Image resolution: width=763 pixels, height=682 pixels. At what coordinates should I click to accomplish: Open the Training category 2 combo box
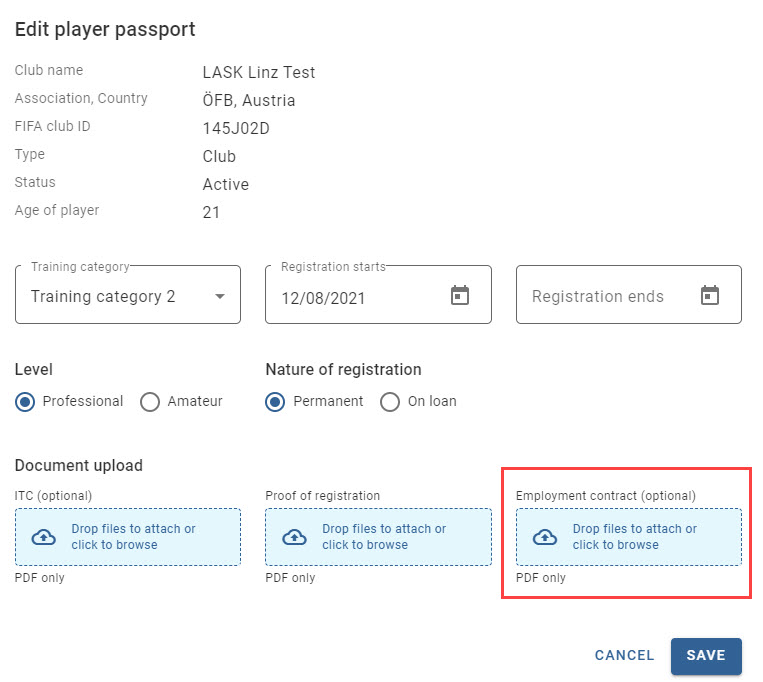[128, 294]
